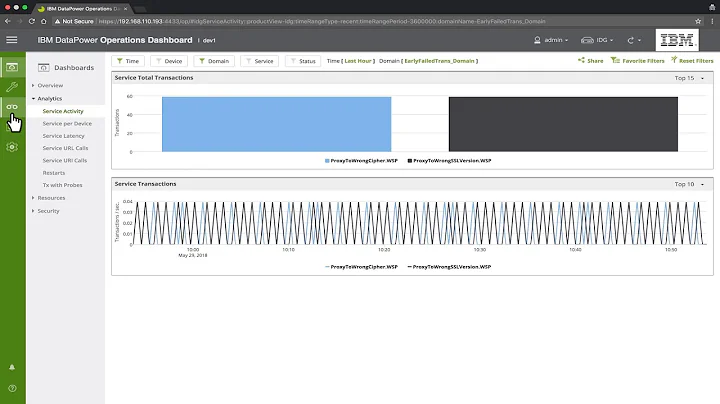Go to browser home page
This screenshot has width=720, height=404.
tap(44, 21)
